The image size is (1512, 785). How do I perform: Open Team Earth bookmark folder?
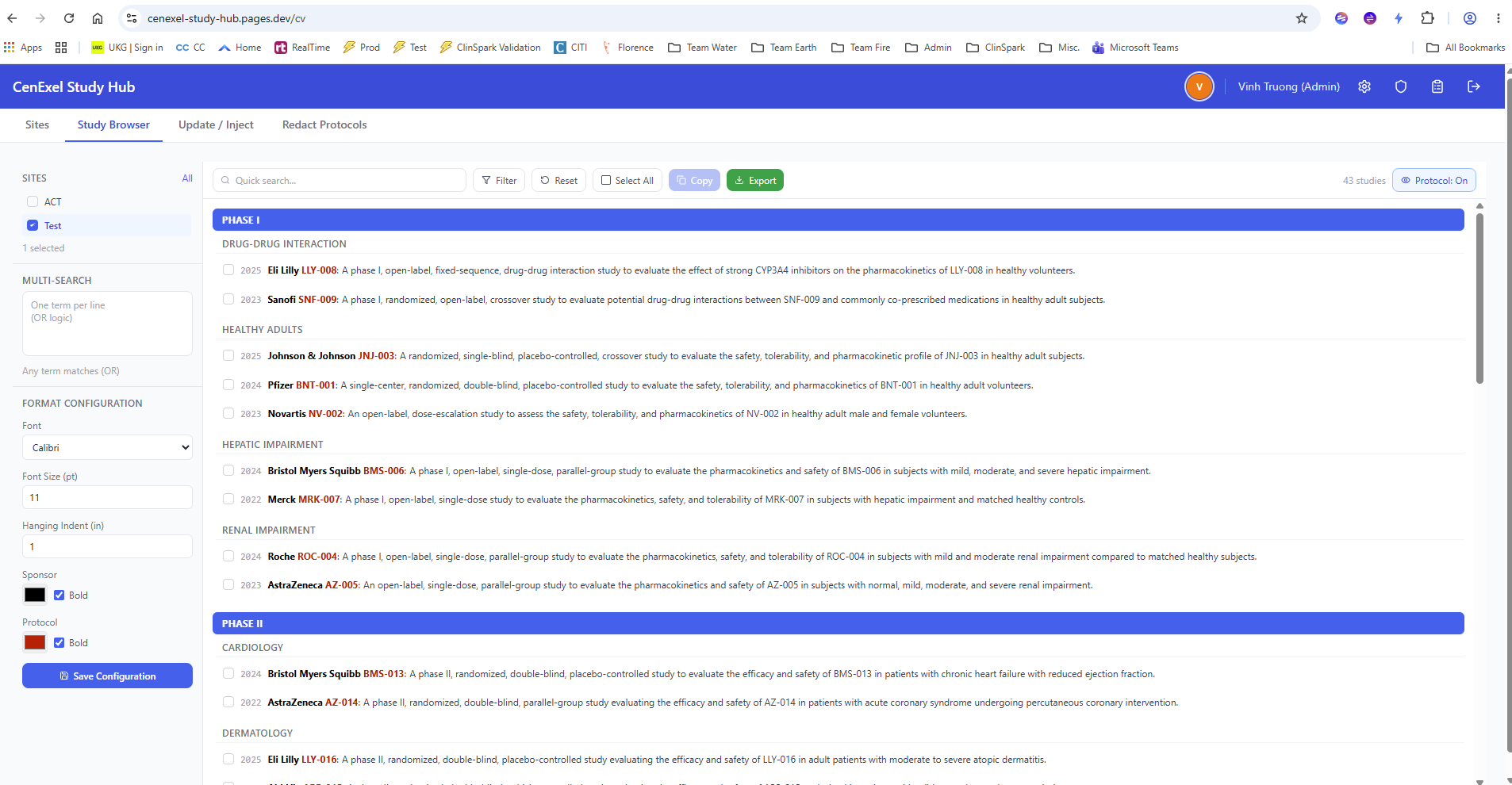(784, 48)
